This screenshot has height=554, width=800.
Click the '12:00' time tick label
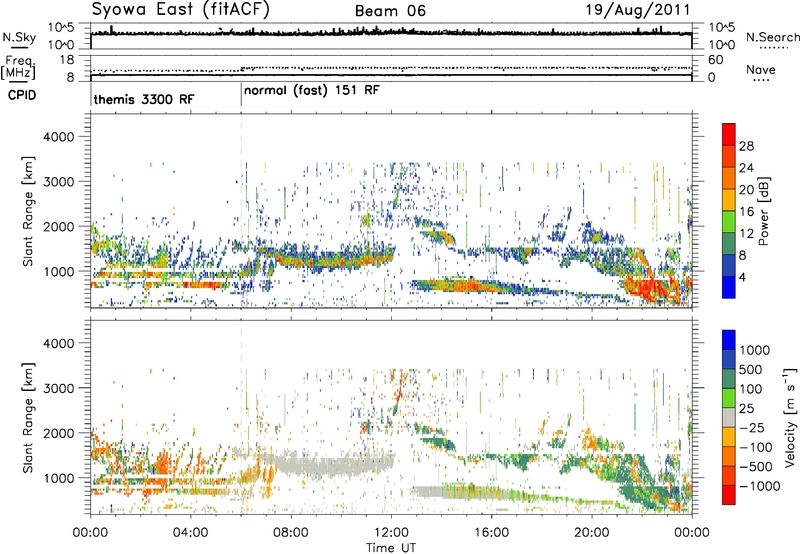(391, 533)
